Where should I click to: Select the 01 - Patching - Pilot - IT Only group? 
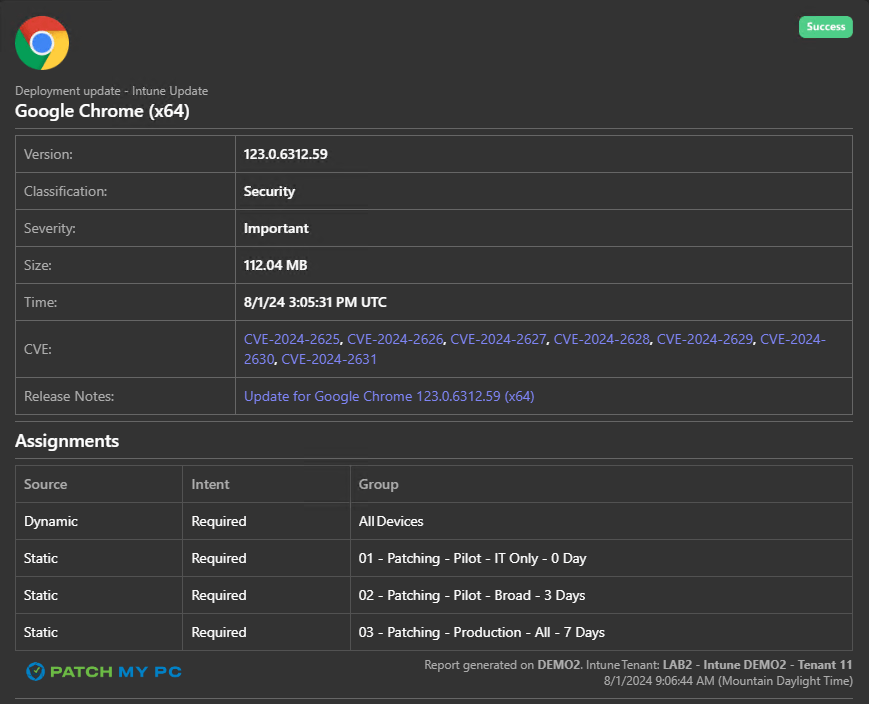(x=472, y=558)
